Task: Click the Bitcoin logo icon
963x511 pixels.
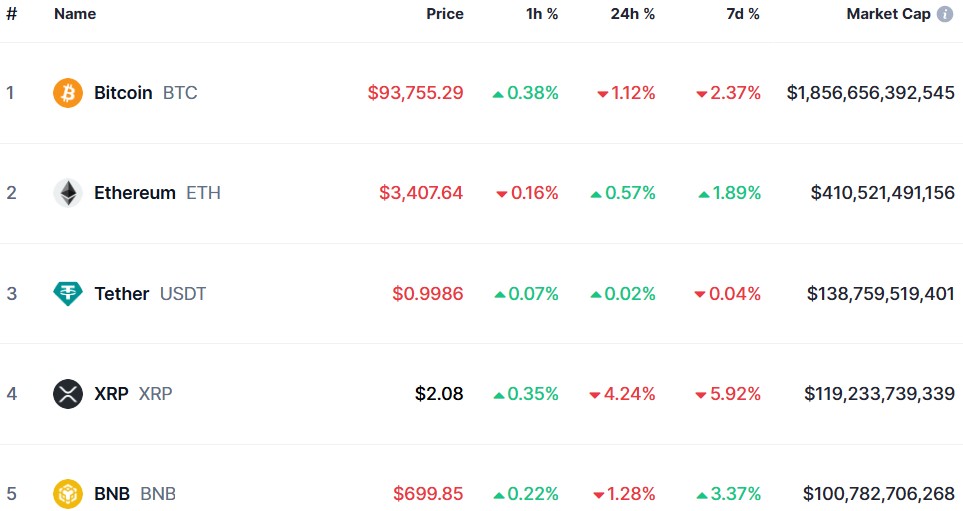Action: [68, 93]
